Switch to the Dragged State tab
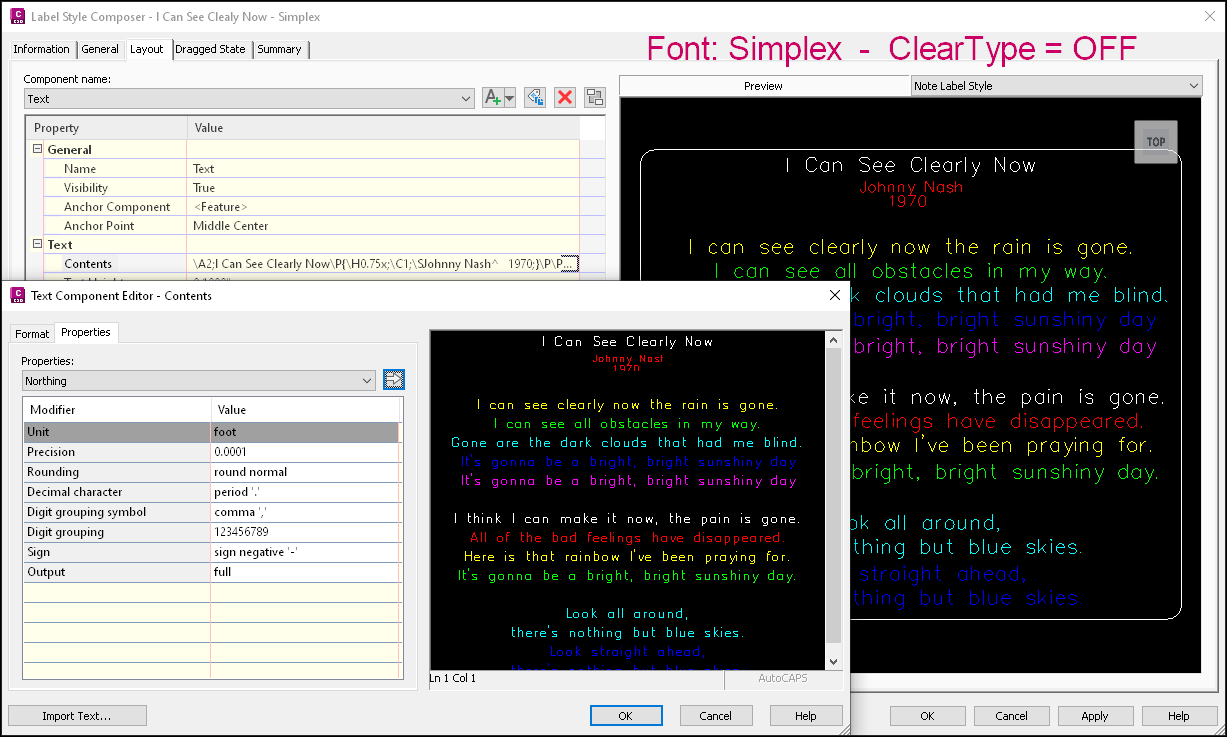 [211, 48]
